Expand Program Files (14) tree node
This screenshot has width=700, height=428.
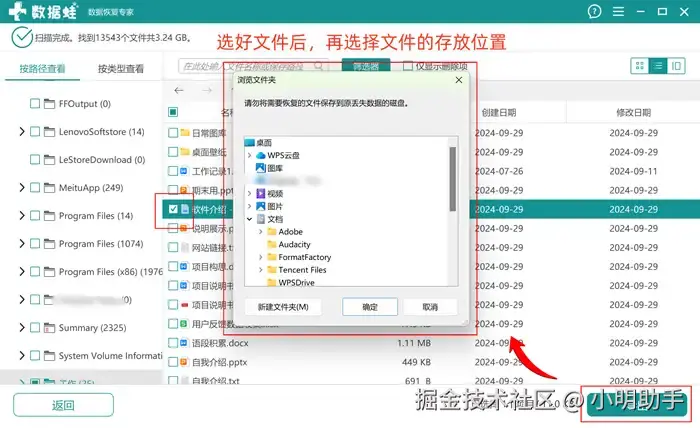21,216
